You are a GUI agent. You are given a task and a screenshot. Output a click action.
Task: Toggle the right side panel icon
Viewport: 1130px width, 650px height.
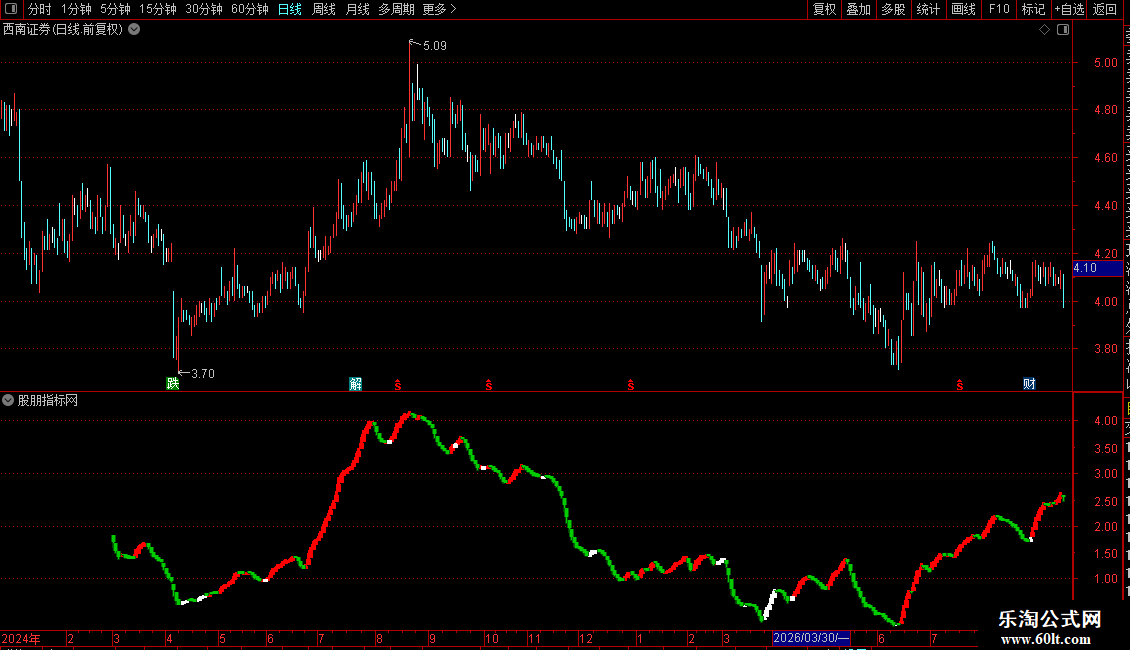coord(1063,30)
